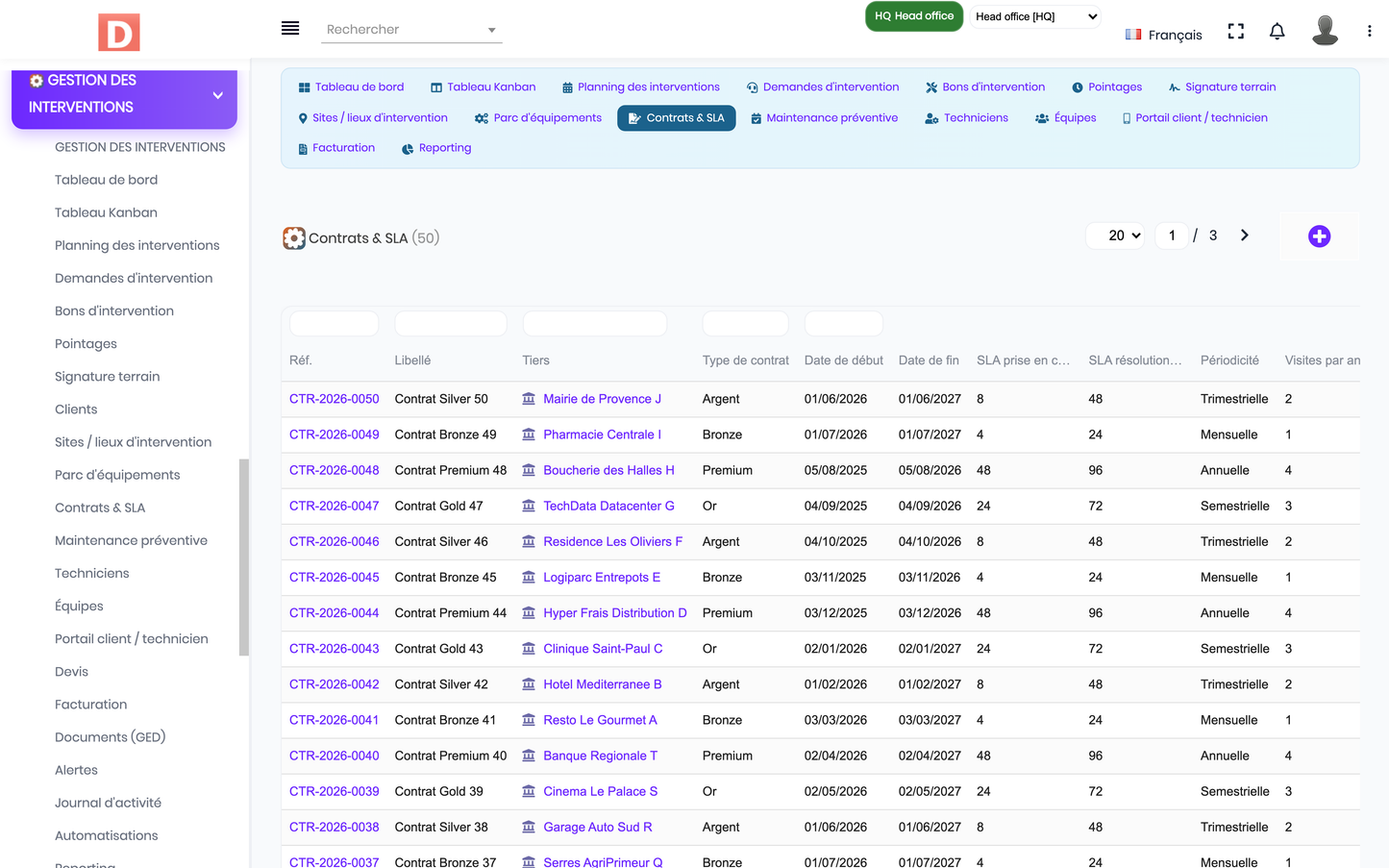Open the Équipes tab
Screen dimensions: 1389x868
tap(1065, 118)
